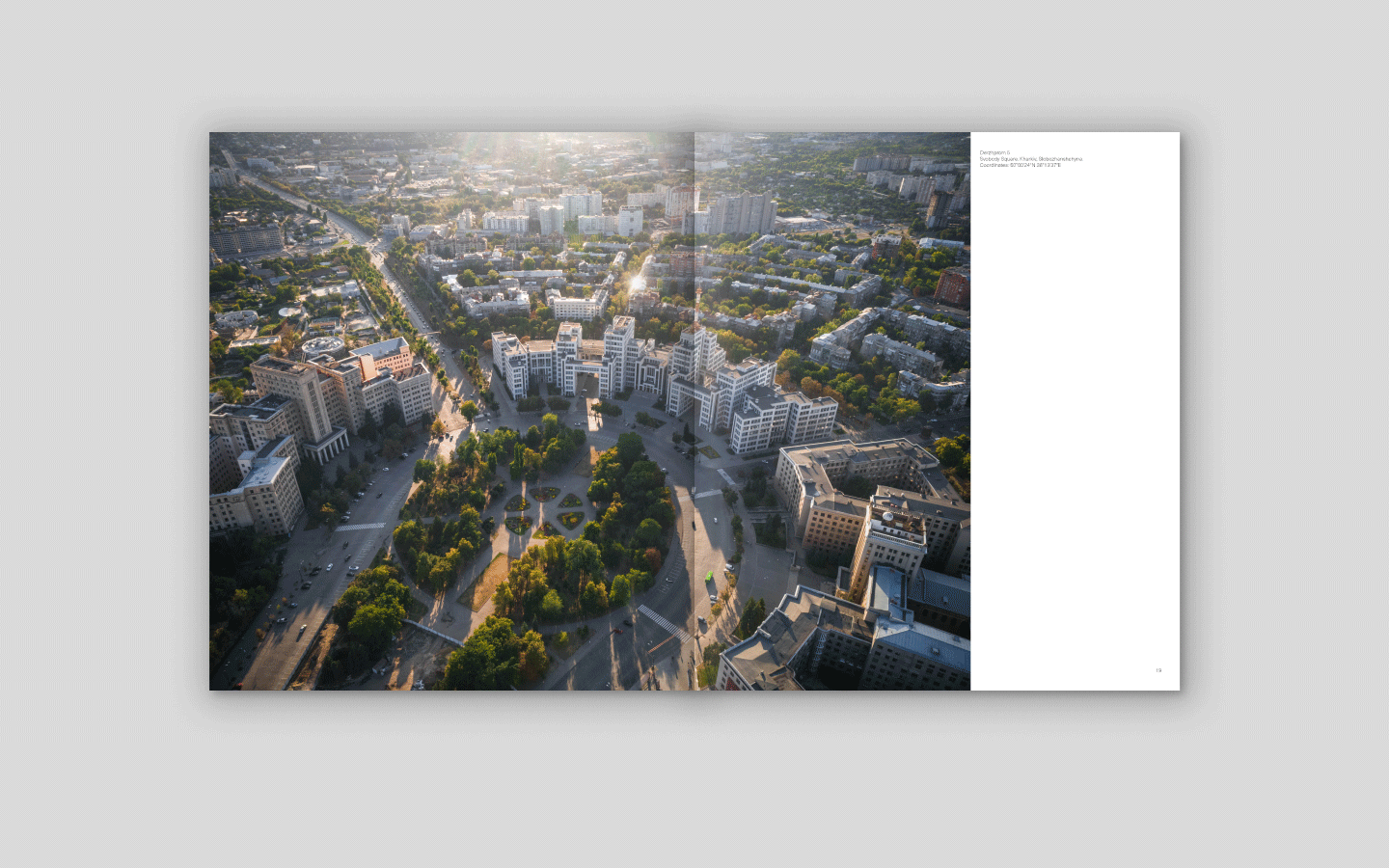Click page number 19

[1158, 670]
